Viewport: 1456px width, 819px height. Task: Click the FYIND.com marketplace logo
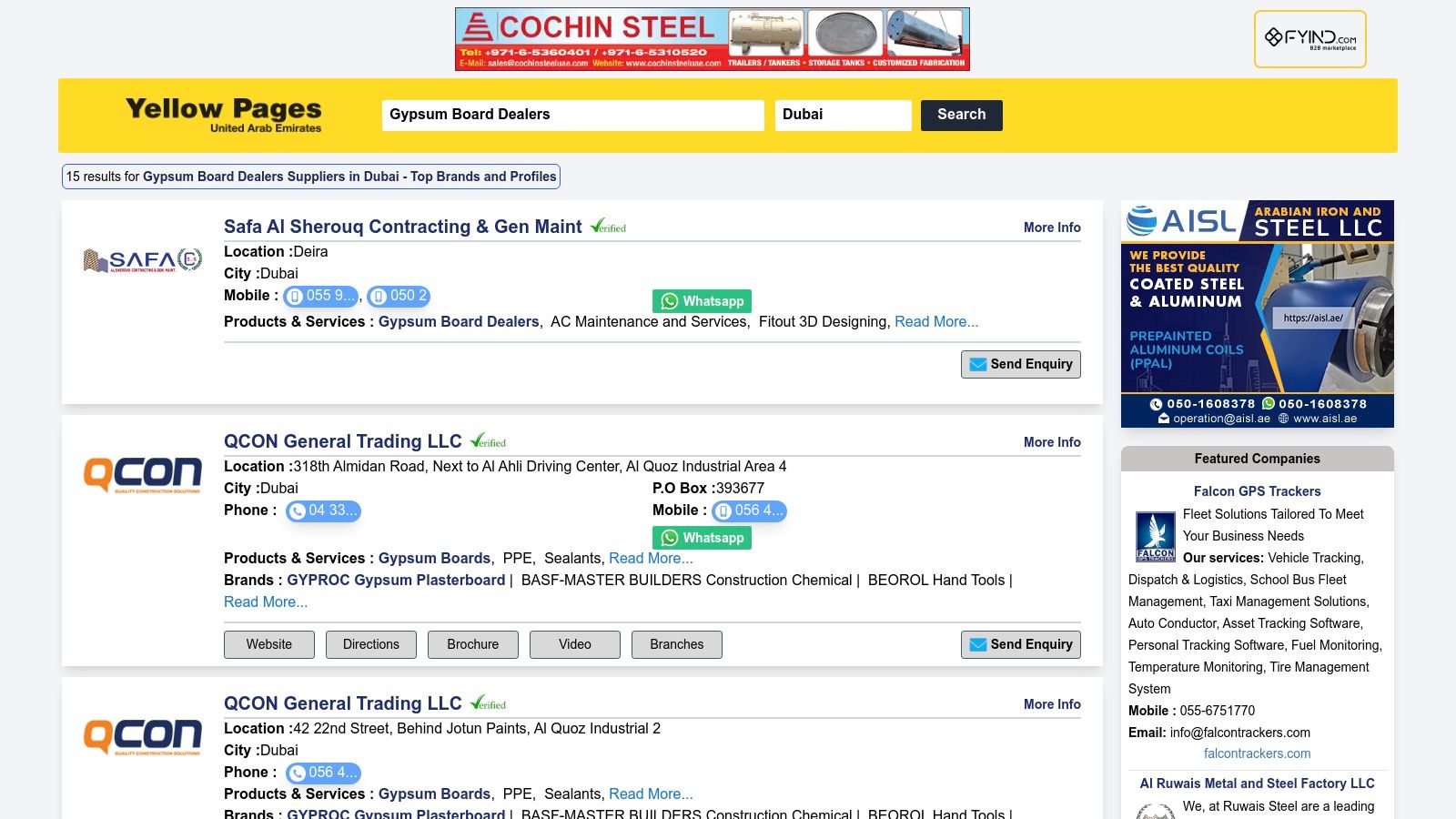click(1312, 38)
